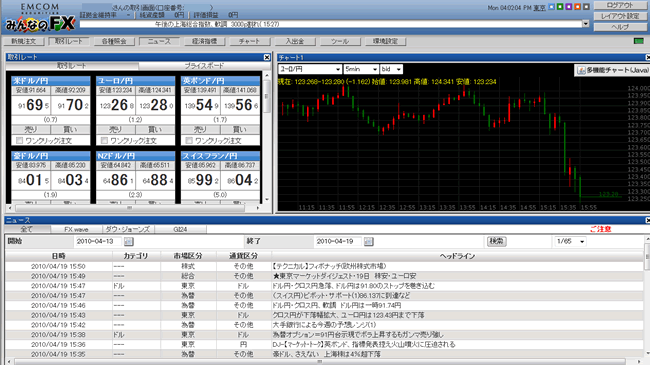
Task: Click the rate panel vertical scrollbar down arrow
Action: pos(267,200)
